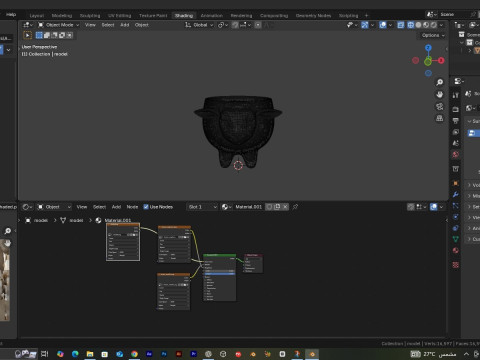Open the Object Mode dropdown
This screenshot has width=480, height=360.
pyautogui.click(x=59, y=25)
